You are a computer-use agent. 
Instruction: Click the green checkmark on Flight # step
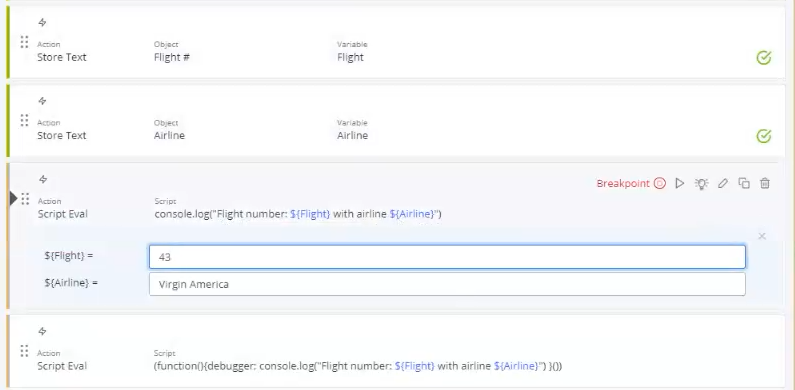coord(764,58)
